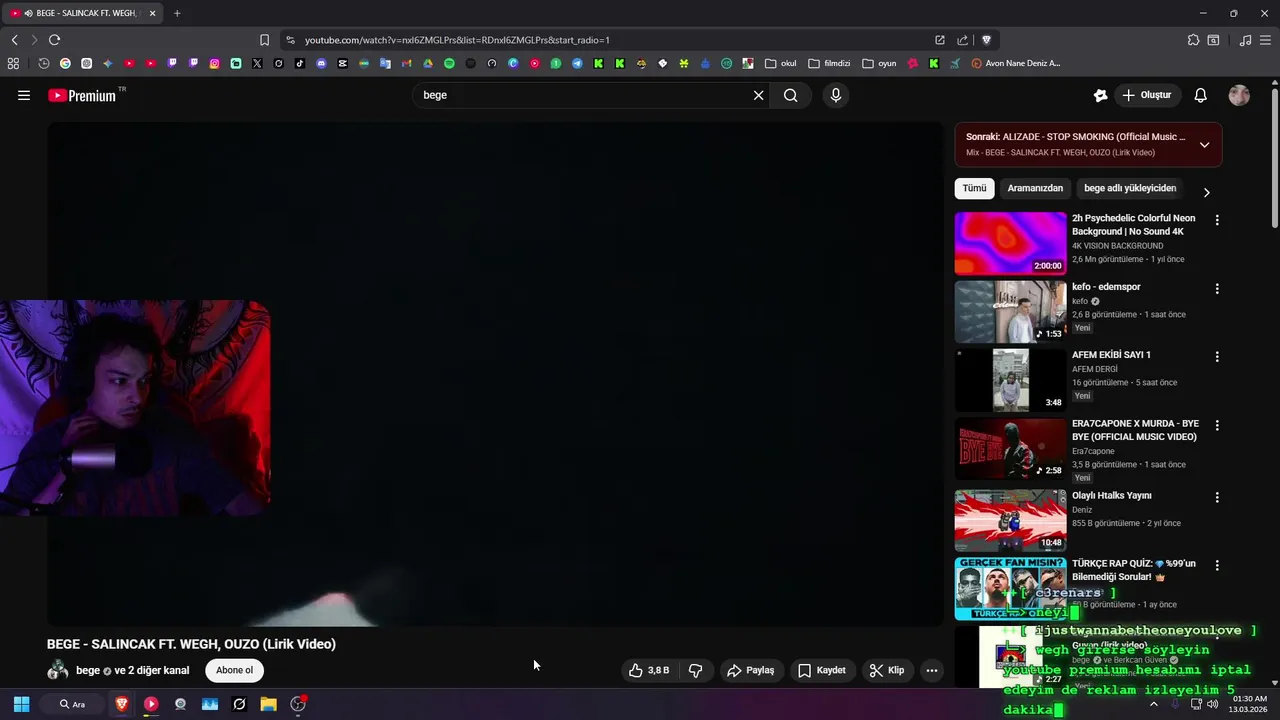Open Discord bookmark icon
Viewport: 1280px width, 720px height.
pos(321,63)
